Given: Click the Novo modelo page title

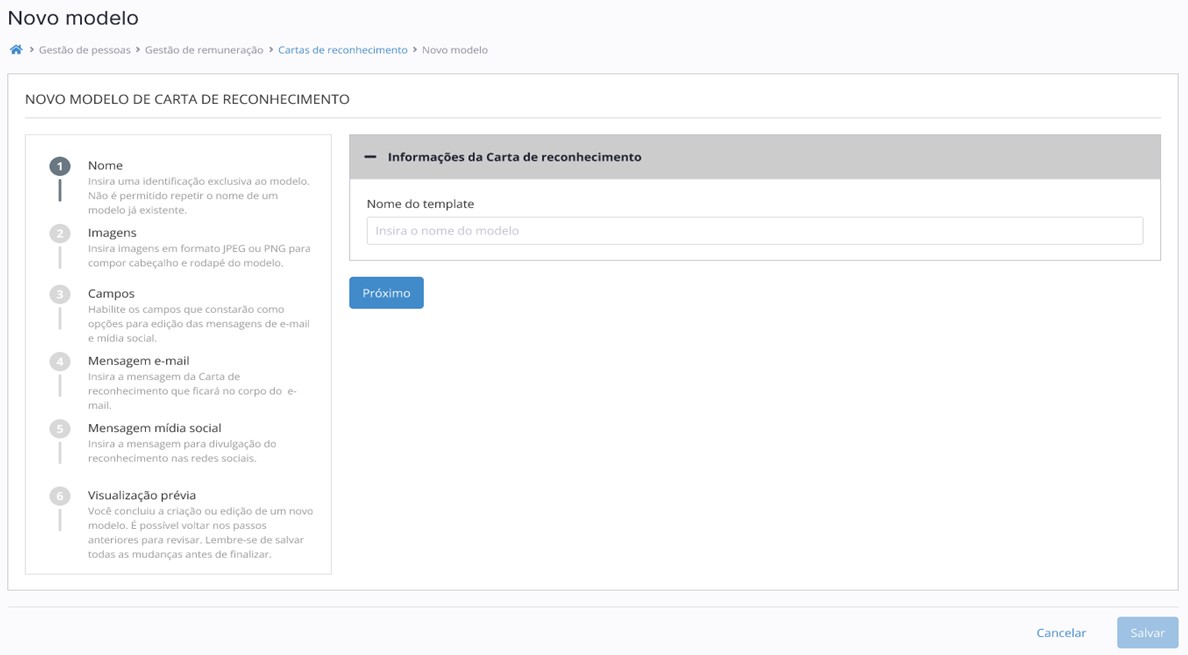Looking at the screenshot, I should pos(73,18).
